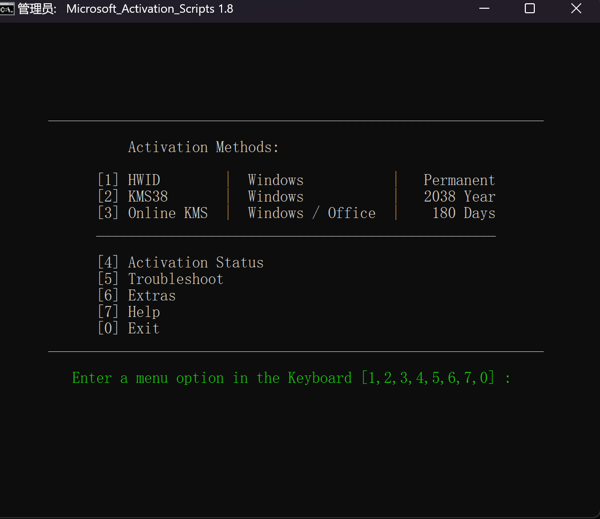
Task: Click the Windows label in the HWID row
Action: pos(275,180)
